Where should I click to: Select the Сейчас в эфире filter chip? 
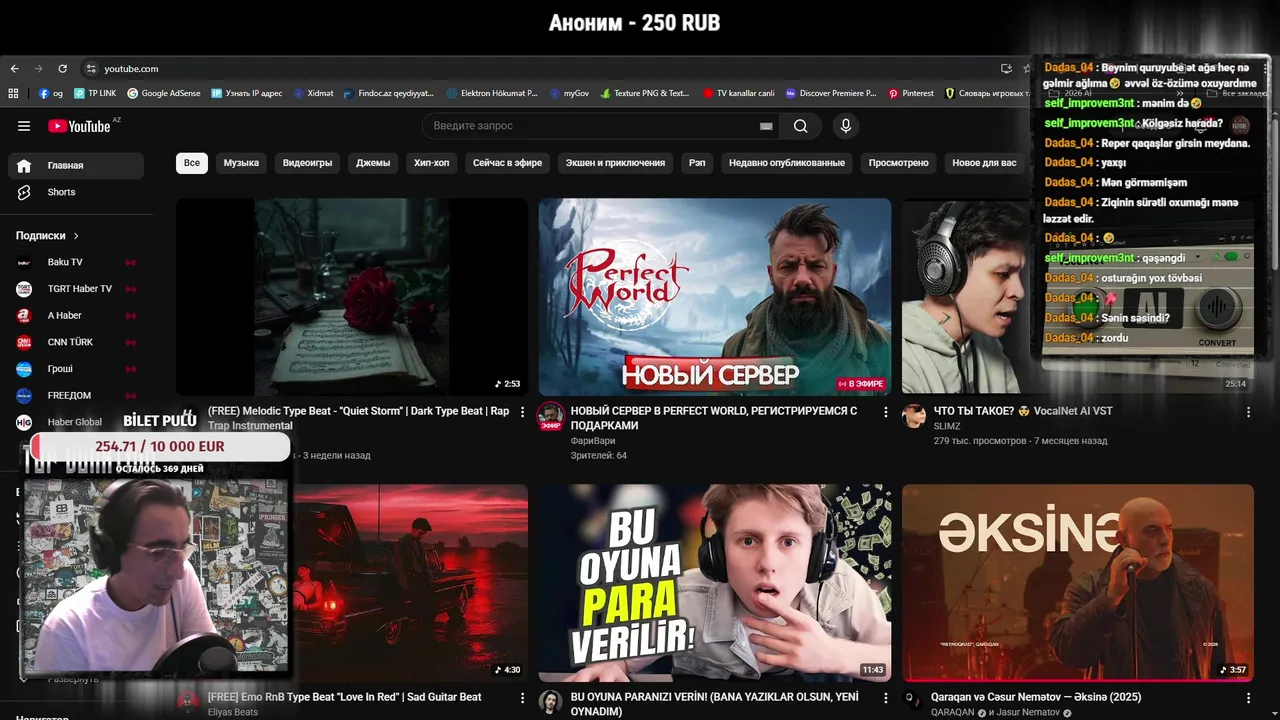(x=507, y=163)
